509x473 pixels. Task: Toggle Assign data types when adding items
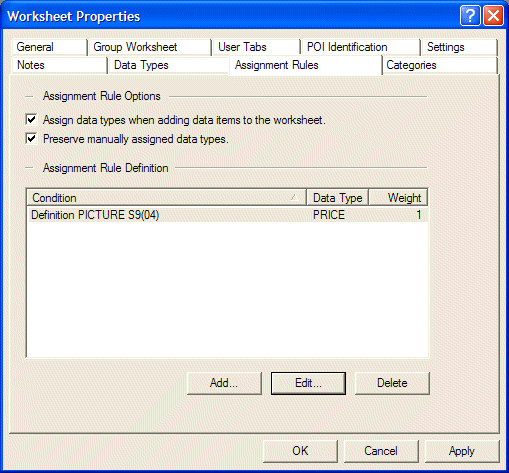[31, 120]
